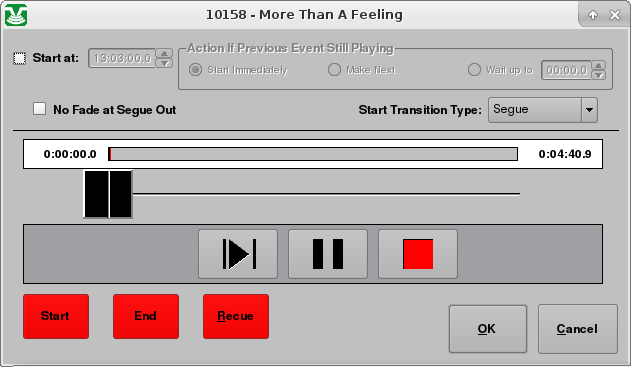This screenshot has height=367, width=631.
Task: Stop playback with the red square button
Action: coord(418,254)
